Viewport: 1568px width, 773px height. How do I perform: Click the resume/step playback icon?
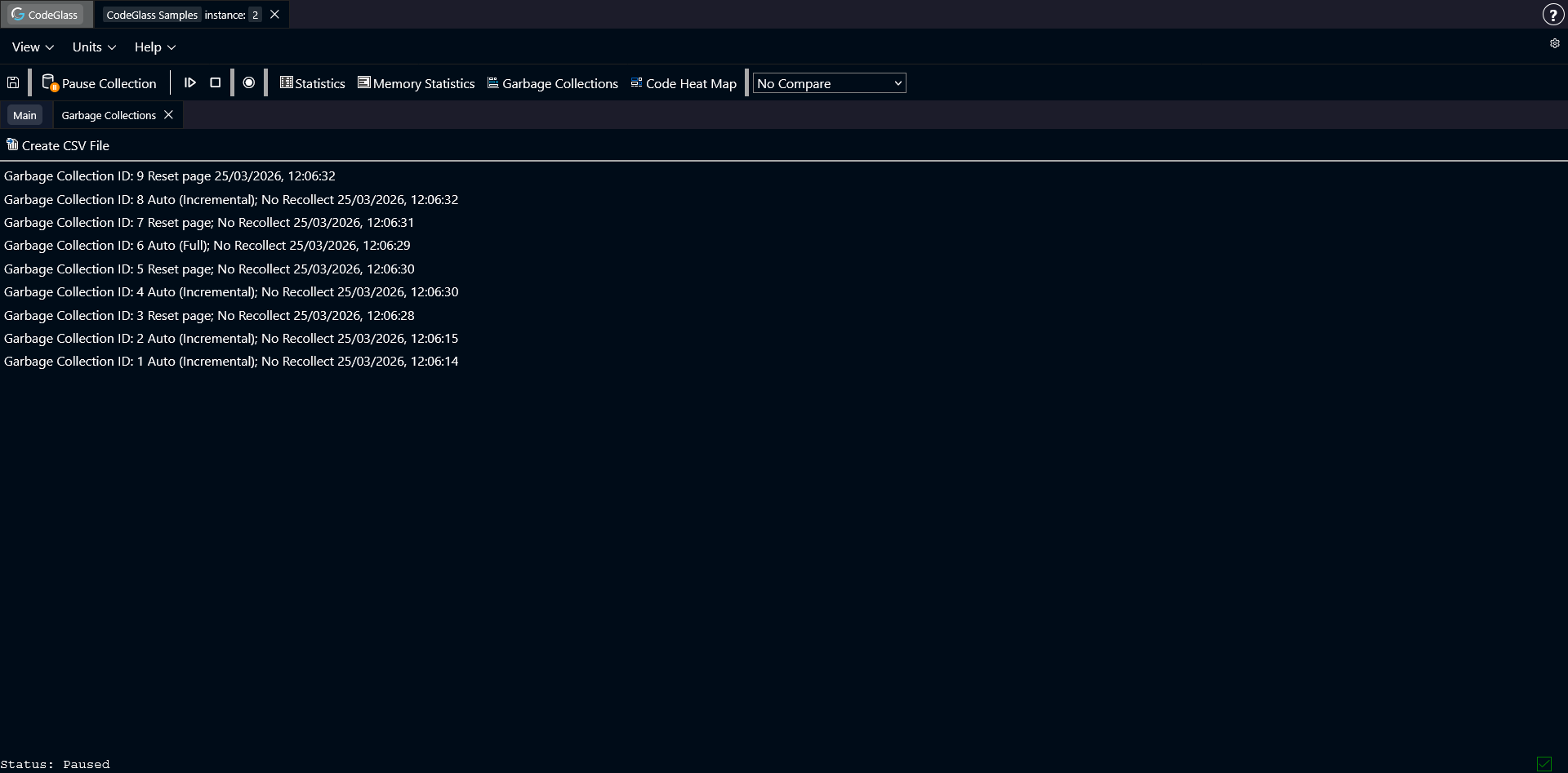click(190, 82)
